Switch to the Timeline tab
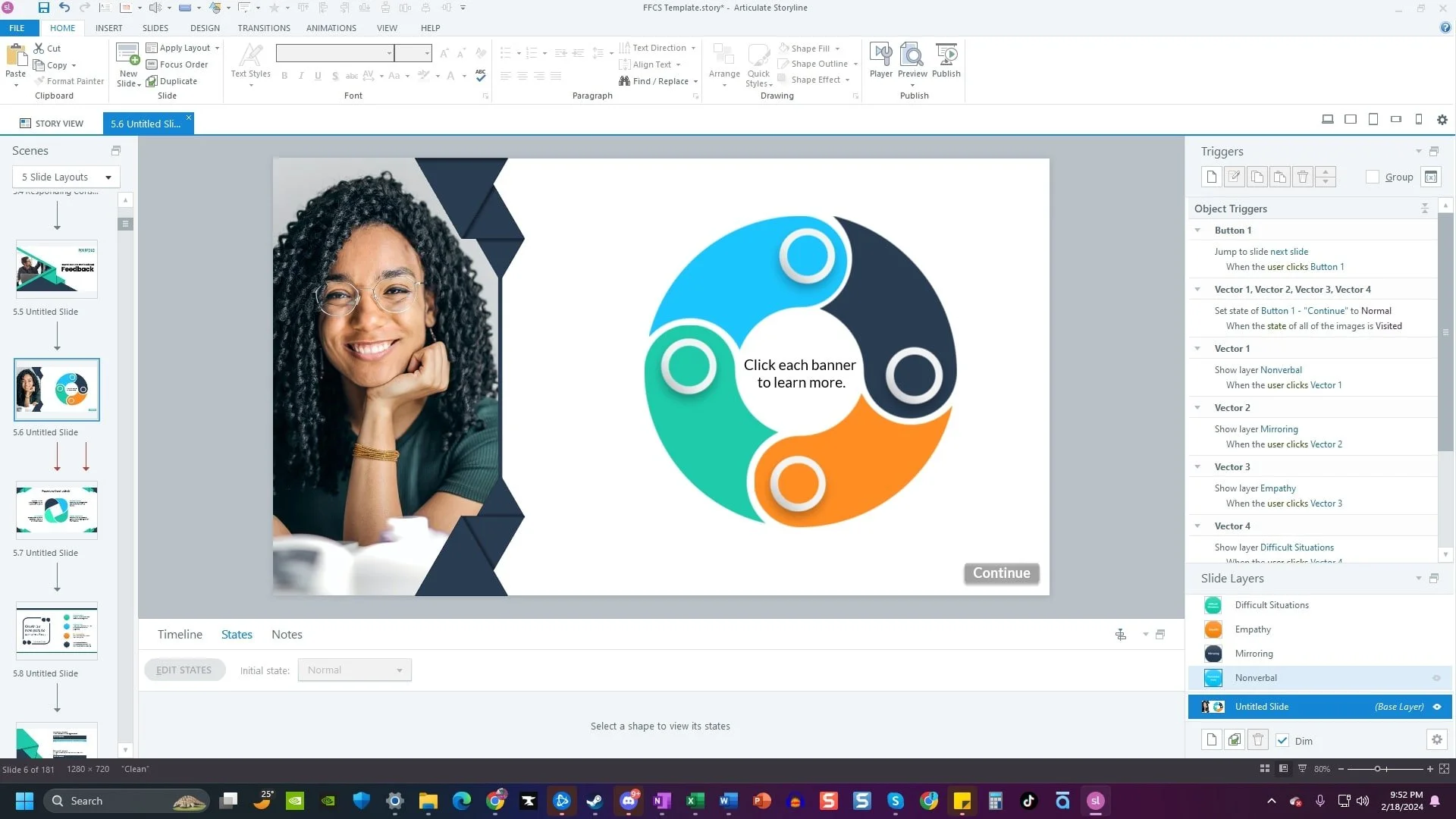The image size is (1456, 819). coord(180,635)
